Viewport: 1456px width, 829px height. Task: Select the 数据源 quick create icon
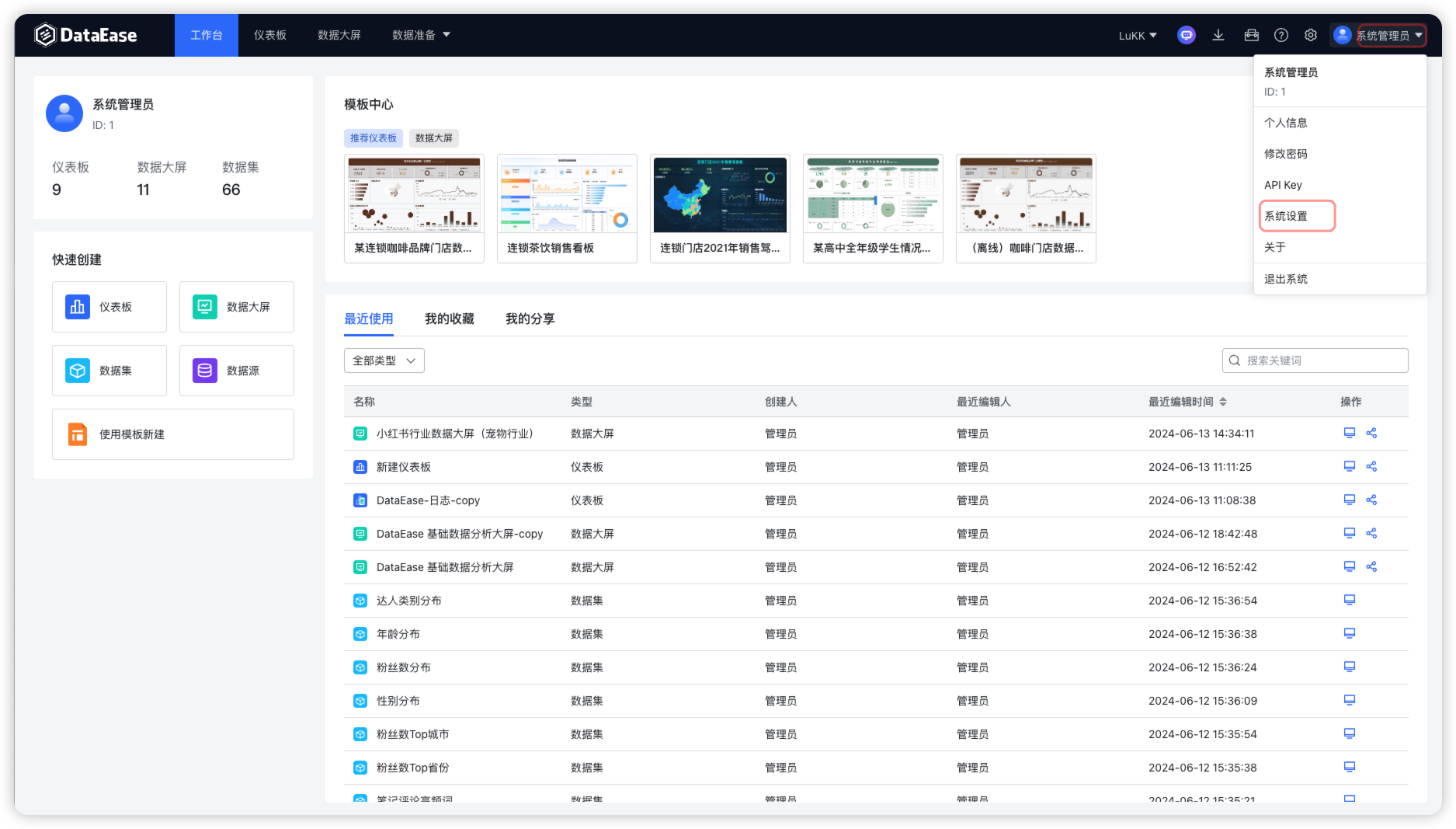pos(203,371)
